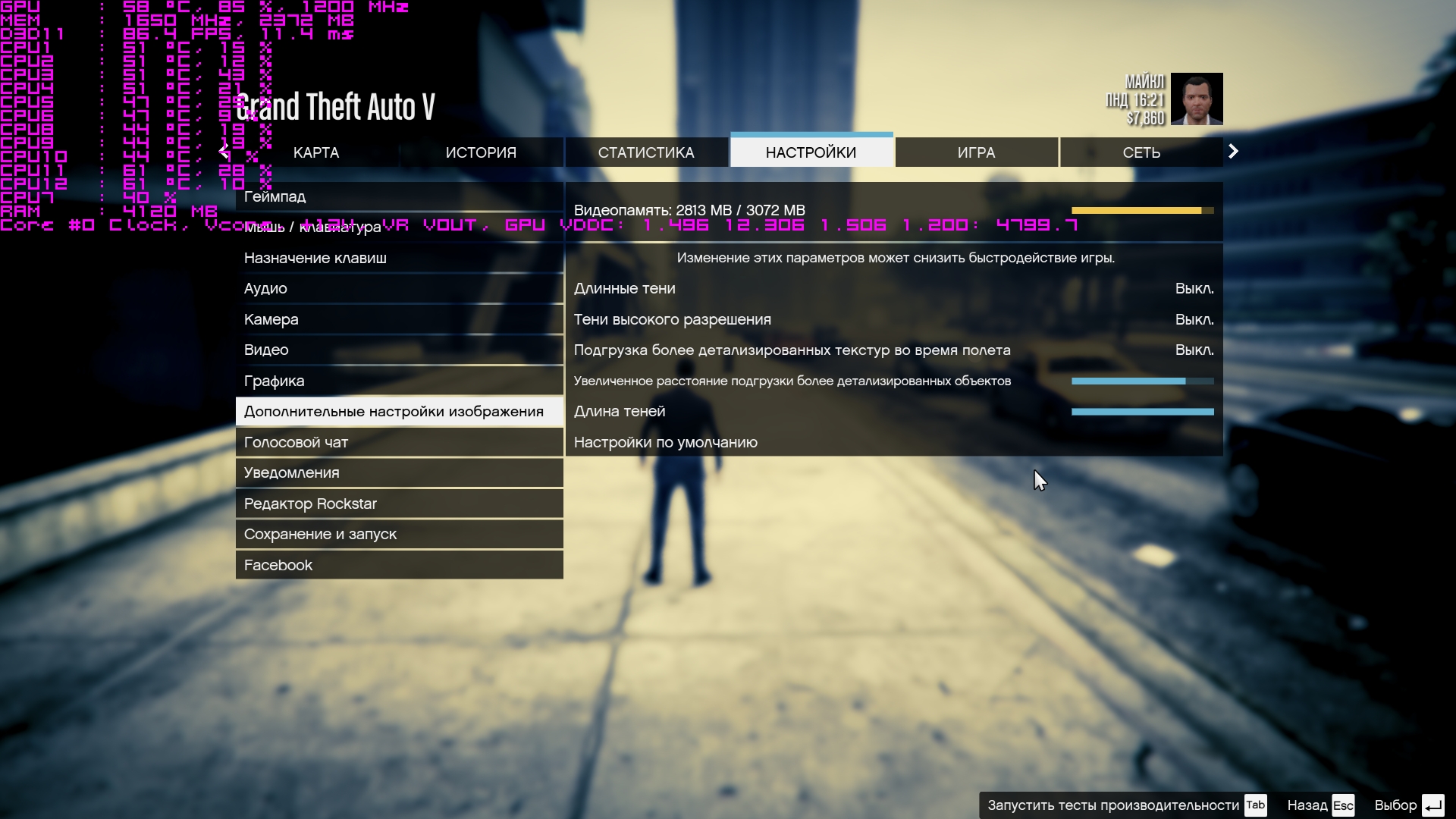
Task: Adjust the Длина теней slider
Action: click(1142, 412)
